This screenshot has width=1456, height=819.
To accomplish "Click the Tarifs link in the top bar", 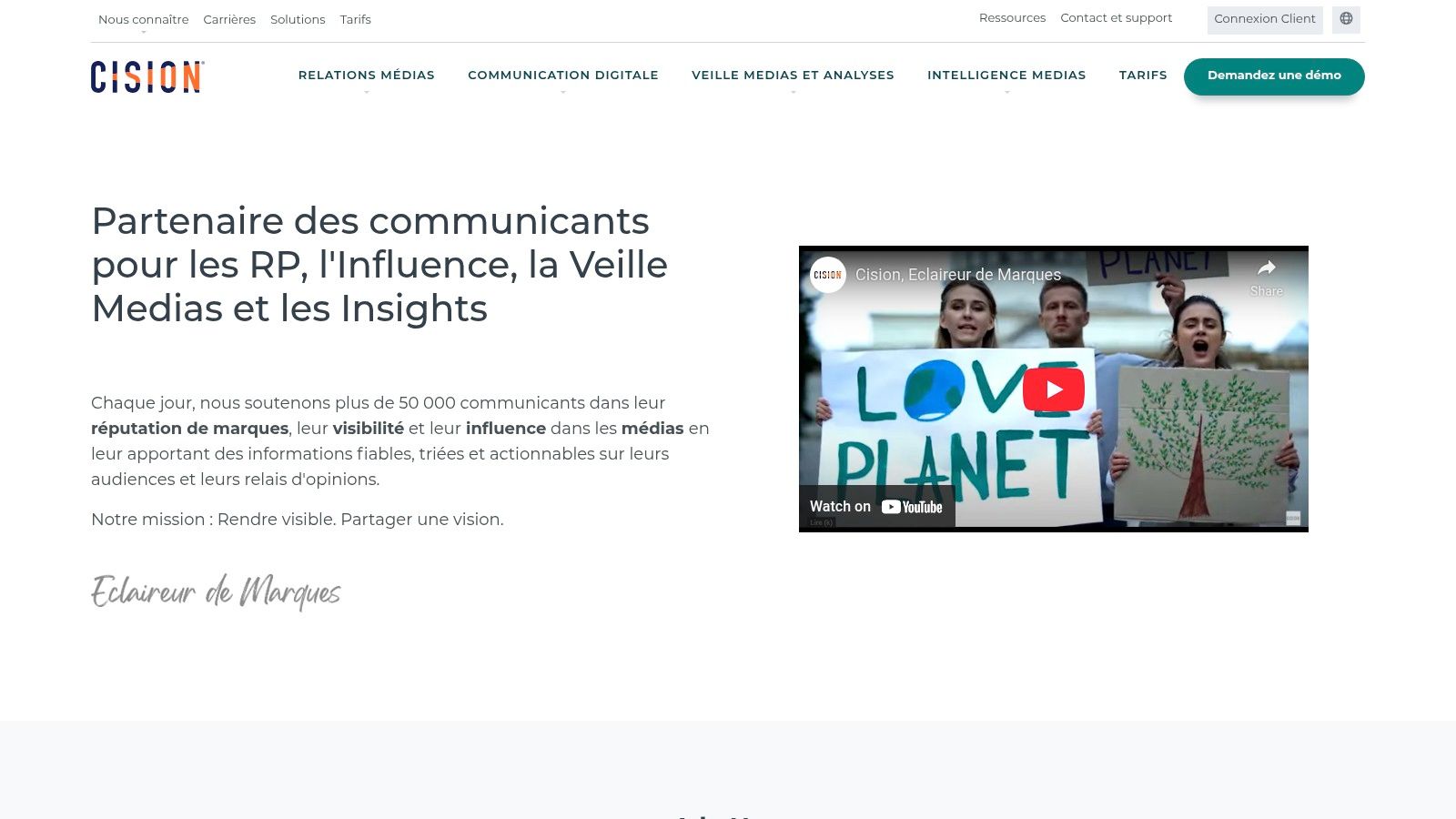I will pos(356,19).
